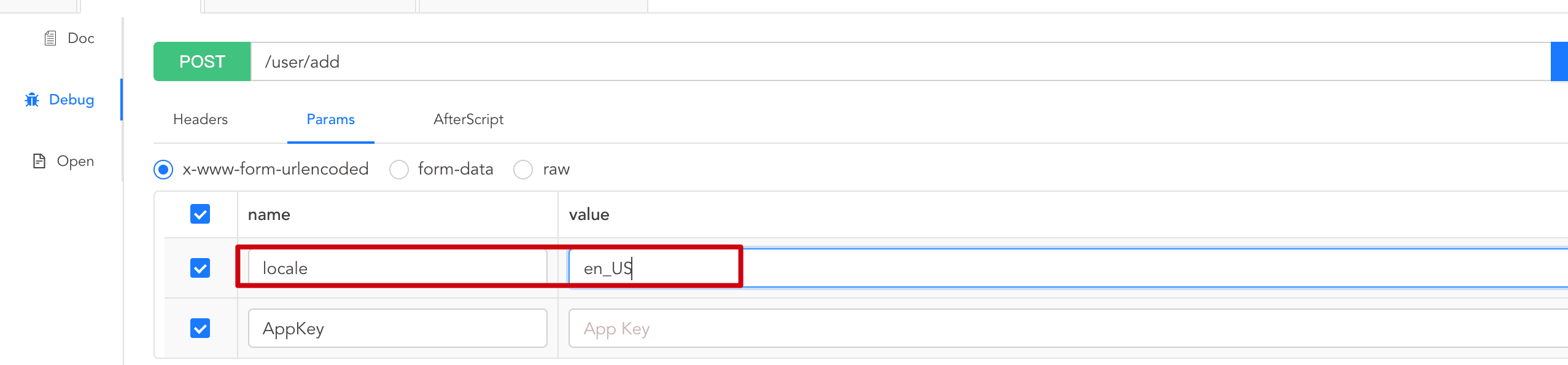Click the blue send button
Viewport: 1568px width, 365px height.
(1559, 61)
